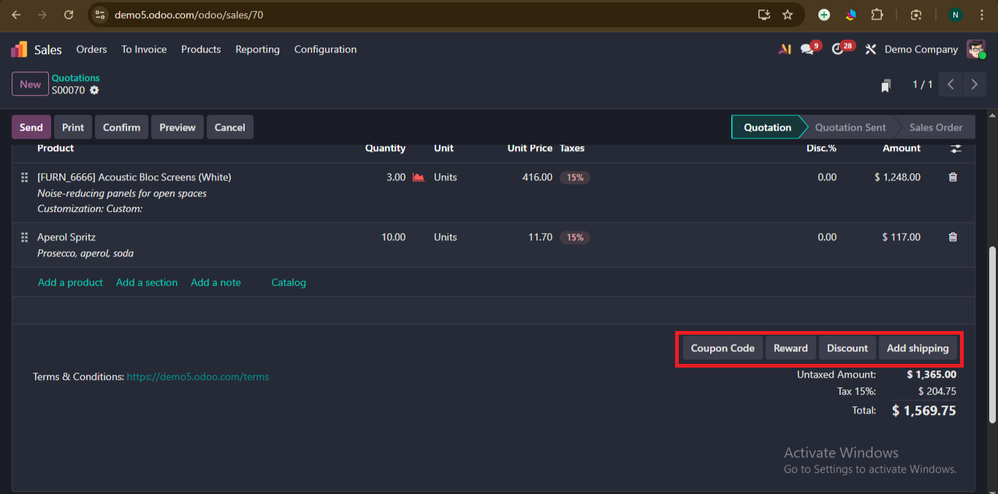Cancel the quotation
The height and width of the screenshot is (494, 998).
pos(230,127)
